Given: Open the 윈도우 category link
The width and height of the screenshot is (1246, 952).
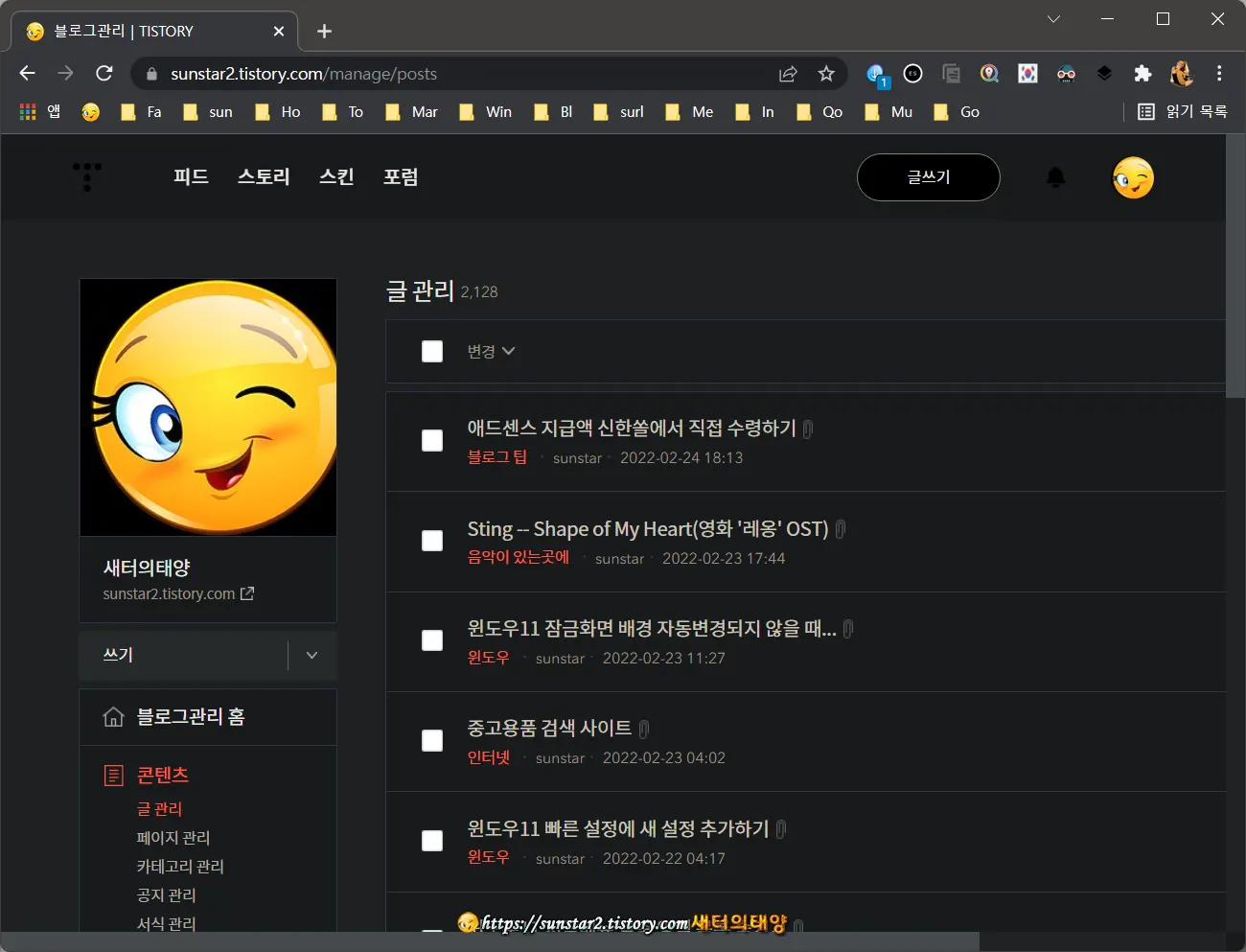Looking at the screenshot, I should 488,658.
